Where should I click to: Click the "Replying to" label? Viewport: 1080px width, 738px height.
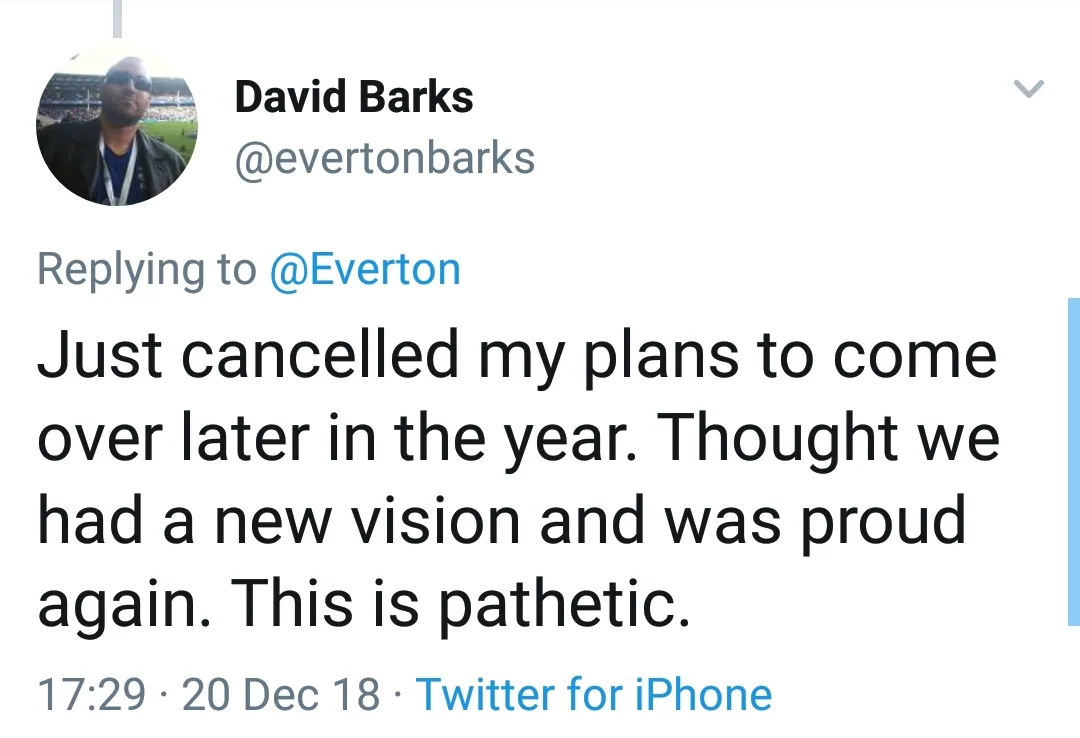pos(147,270)
